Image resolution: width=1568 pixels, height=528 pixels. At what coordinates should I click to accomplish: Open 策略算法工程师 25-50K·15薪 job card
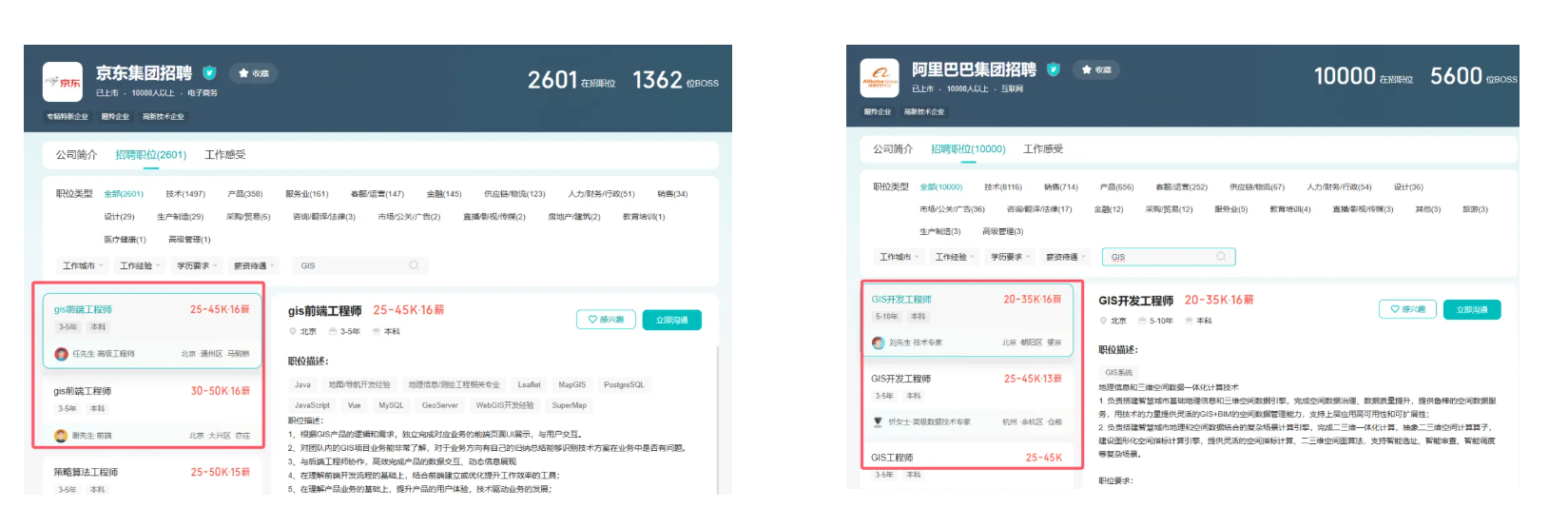click(x=152, y=476)
